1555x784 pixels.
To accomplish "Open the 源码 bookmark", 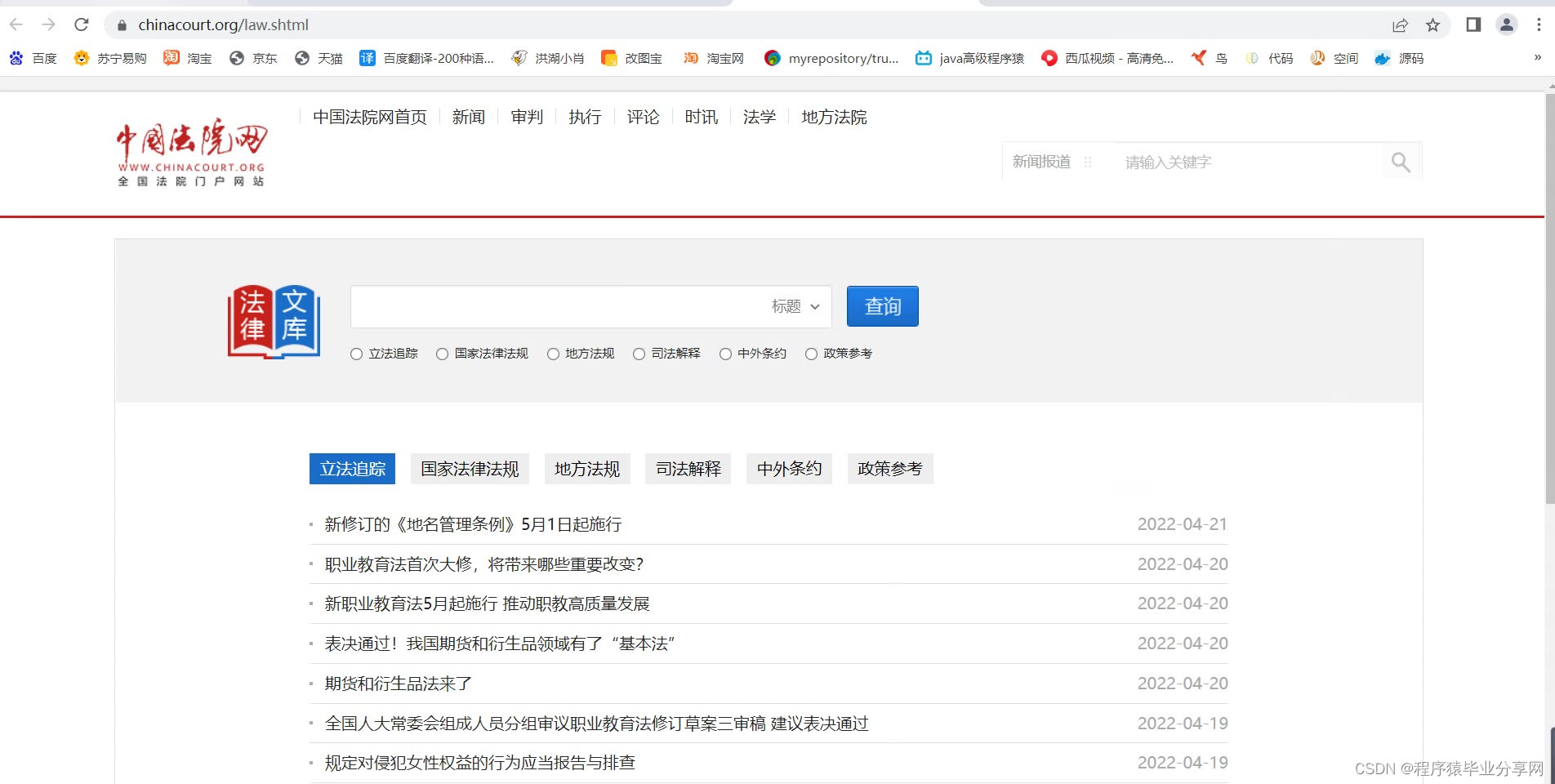I will (1399, 58).
